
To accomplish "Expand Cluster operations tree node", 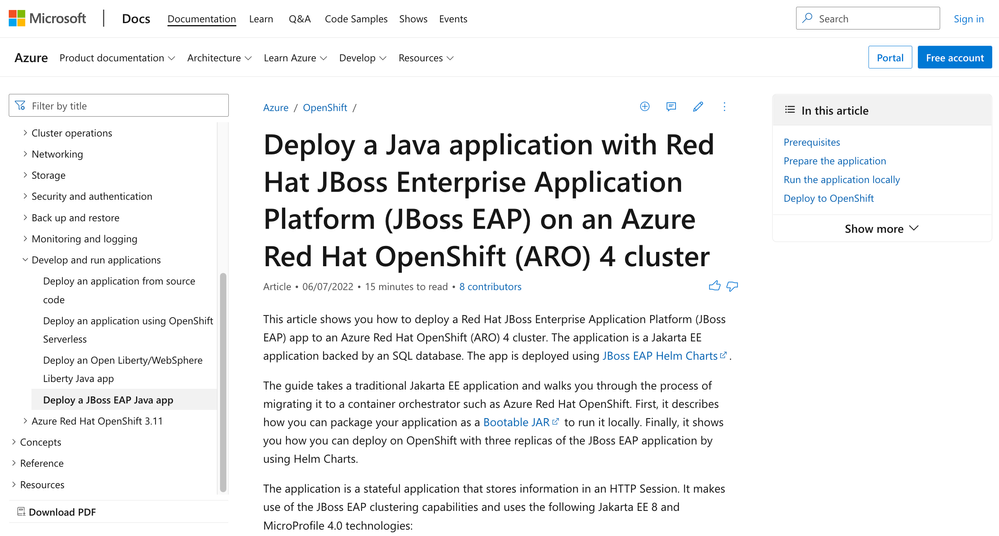I will (25, 133).
